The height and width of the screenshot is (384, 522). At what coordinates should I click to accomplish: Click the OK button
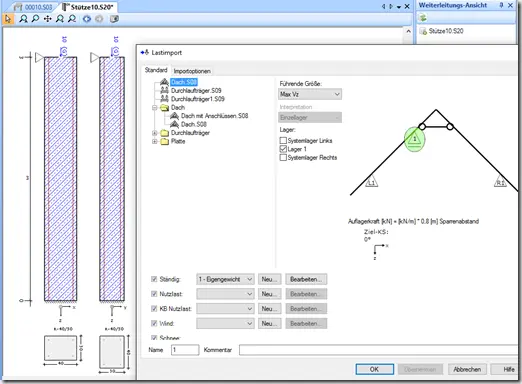point(374,369)
